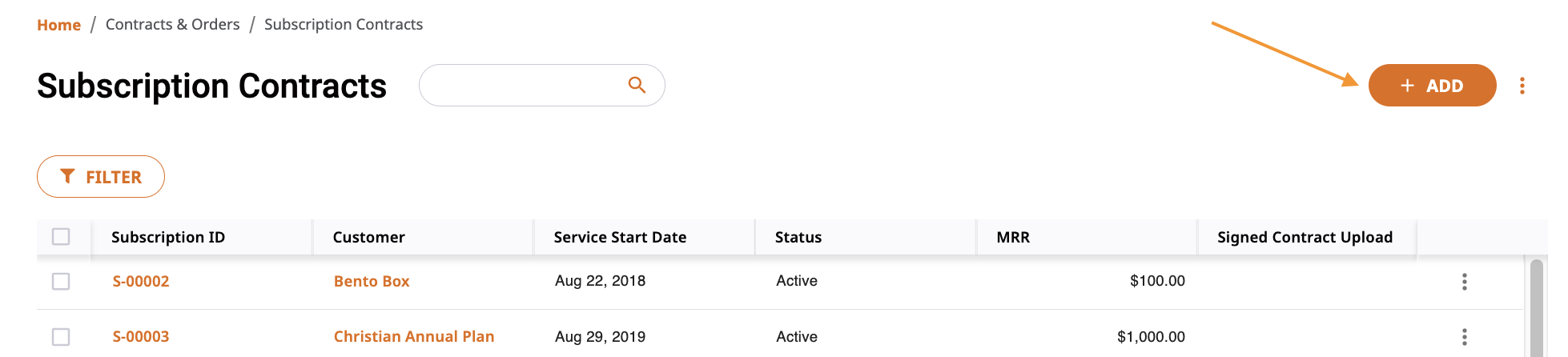This screenshot has height=357, width=1568.
Task: Open the page-level three-dot options menu
Action: pos(1522,86)
